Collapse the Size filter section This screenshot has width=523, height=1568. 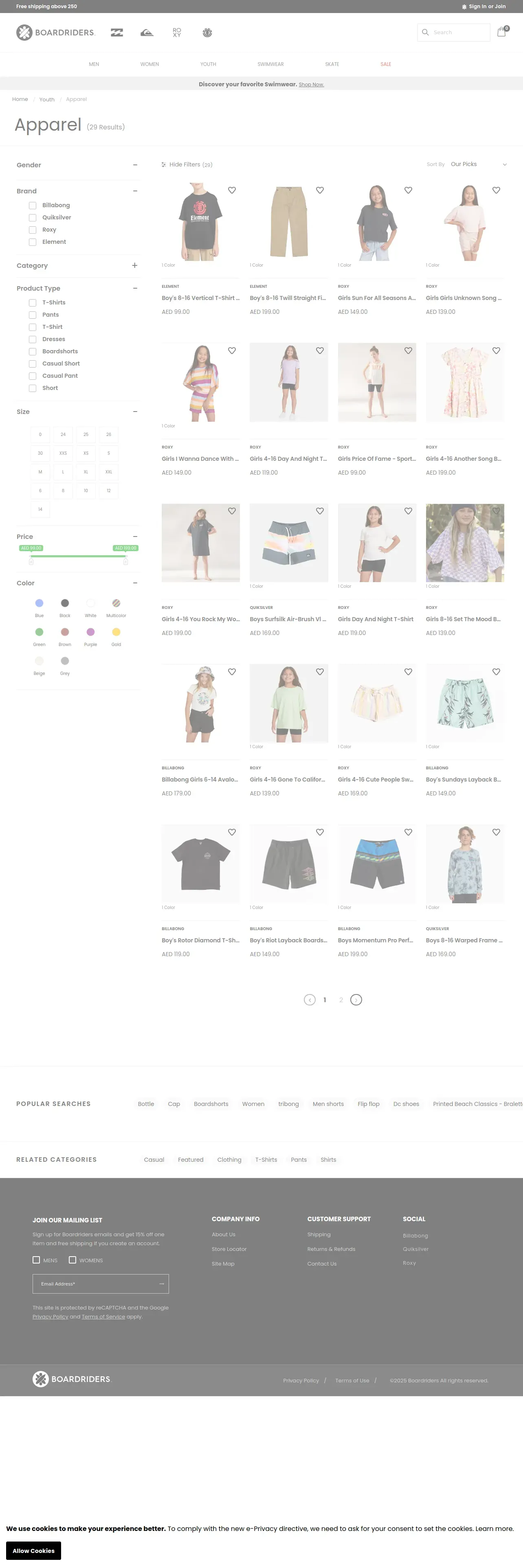click(x=135, y=412)
